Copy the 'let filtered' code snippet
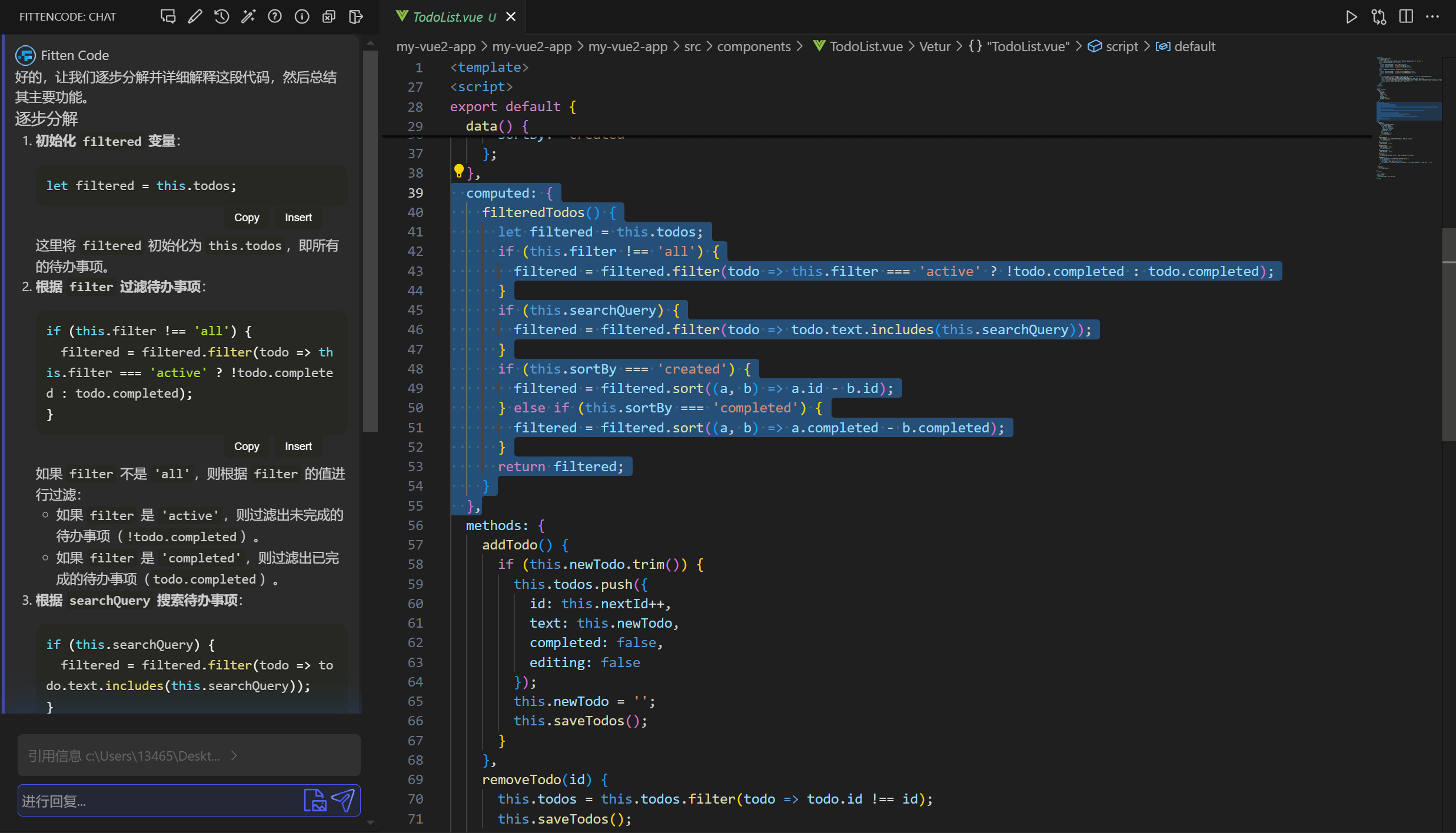The height and width of the screenshot is (833, 1456). point(247,218)
